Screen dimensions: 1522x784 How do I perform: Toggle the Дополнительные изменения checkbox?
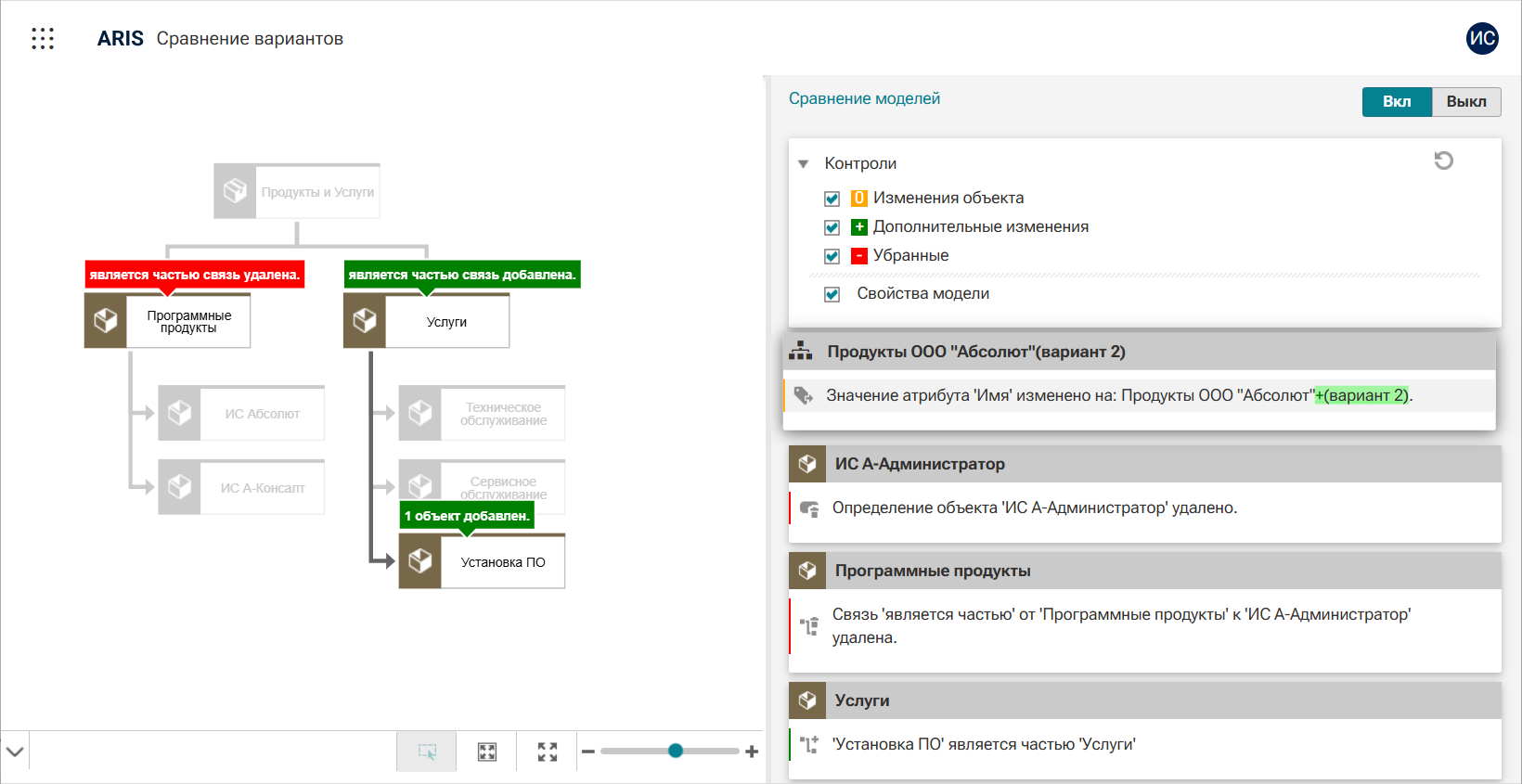pos(832,227)
